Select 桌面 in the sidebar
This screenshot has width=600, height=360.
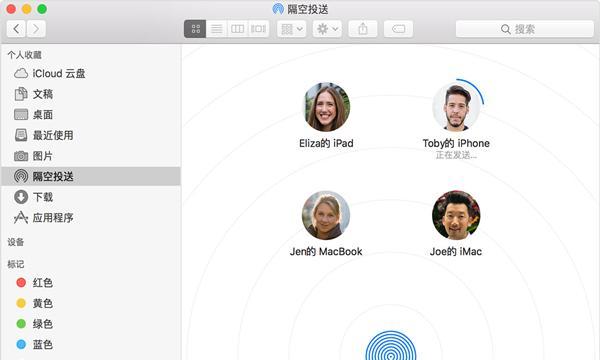(x=91, y=115)
